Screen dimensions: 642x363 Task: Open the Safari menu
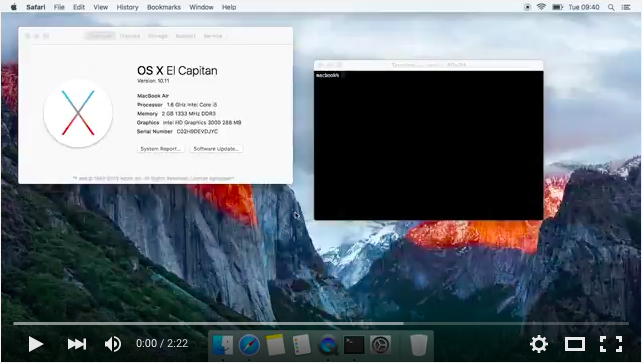(x=36, y=7)
